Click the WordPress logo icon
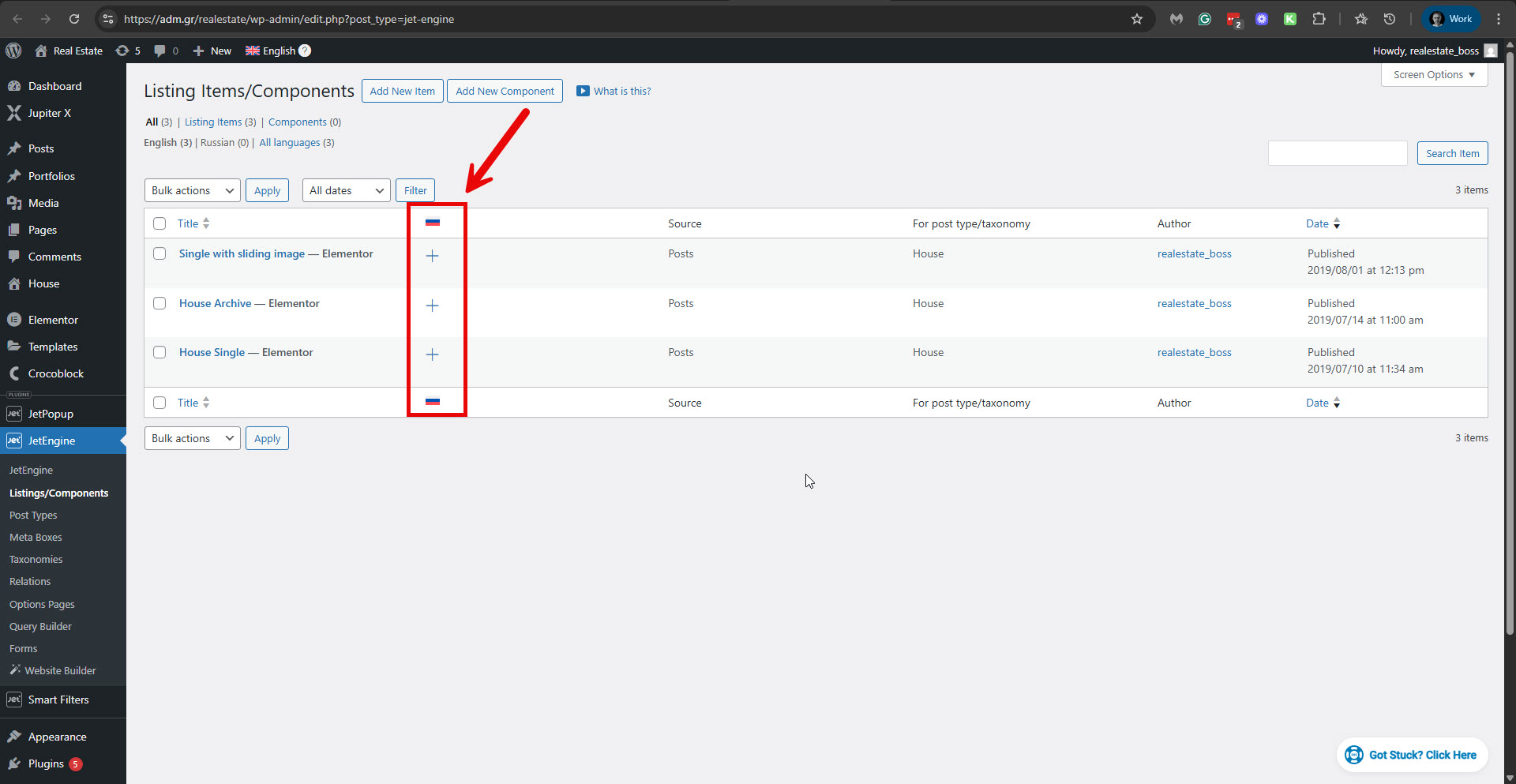This screenshot has height=784, width=1516. [x=13, y=51]
